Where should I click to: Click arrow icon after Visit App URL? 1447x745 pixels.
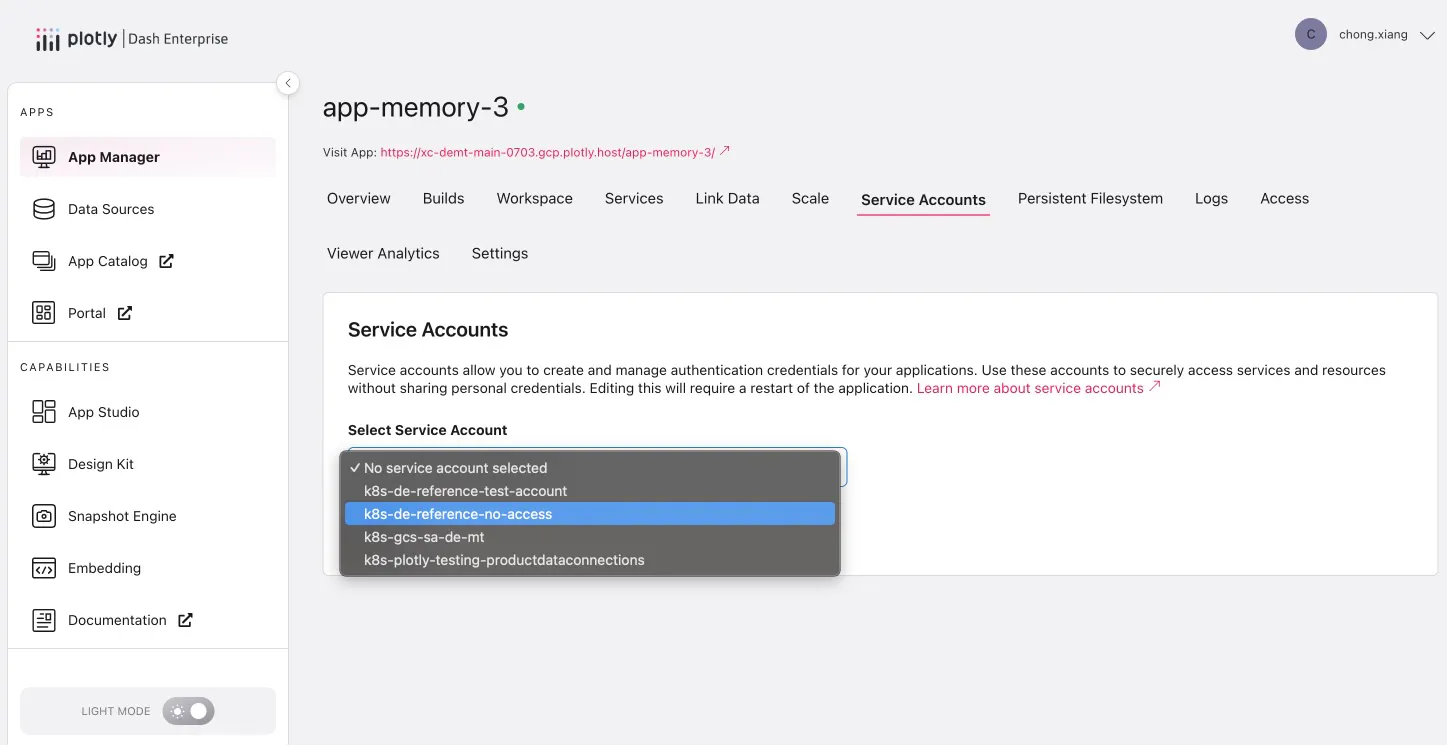[725, 151]
